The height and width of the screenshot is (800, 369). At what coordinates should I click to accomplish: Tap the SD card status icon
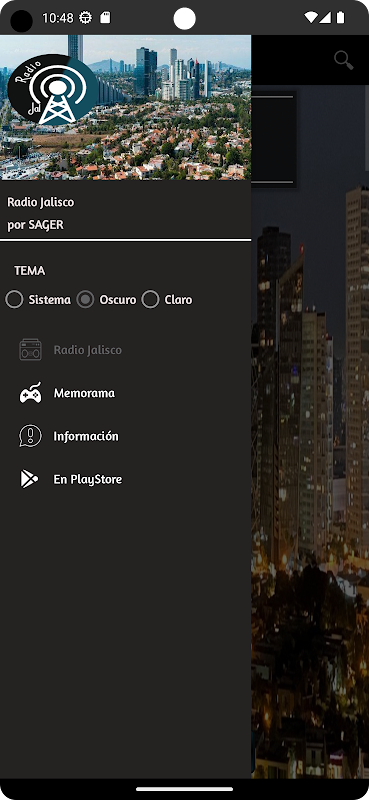click(x=105, y=18)
